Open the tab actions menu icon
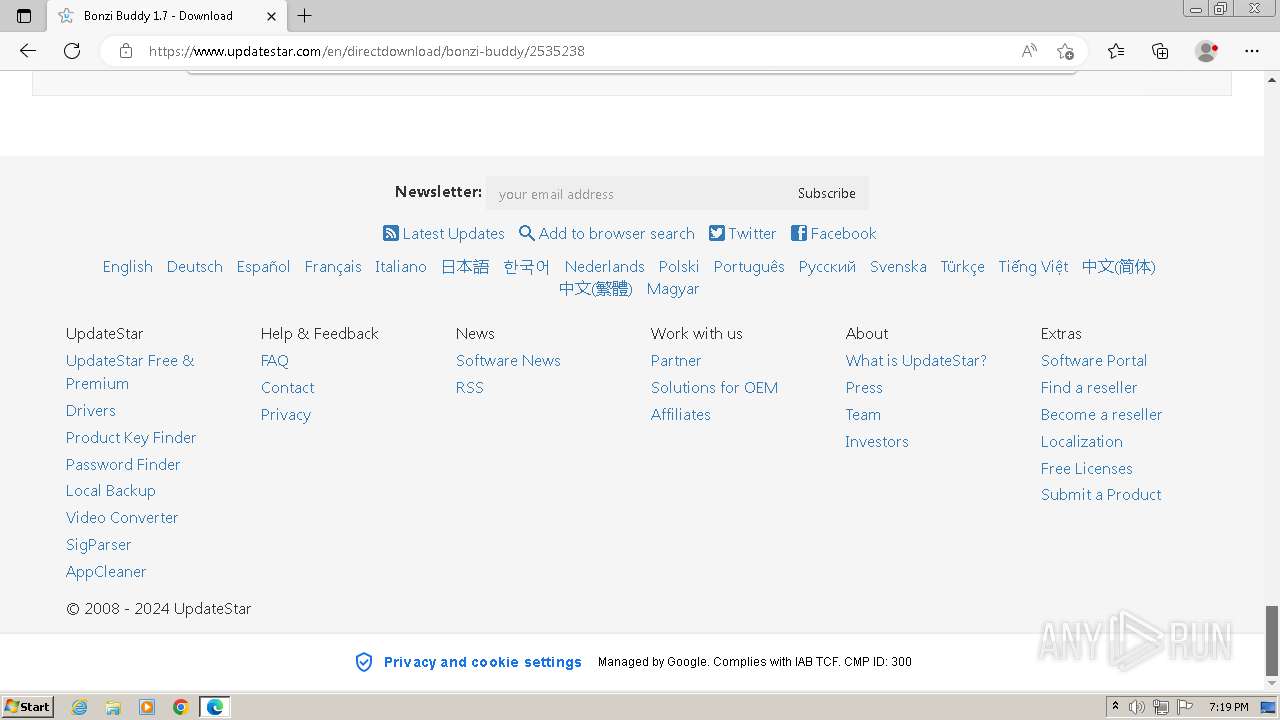The height and width of the screenshot is (720, 1280). coord(24,16)
